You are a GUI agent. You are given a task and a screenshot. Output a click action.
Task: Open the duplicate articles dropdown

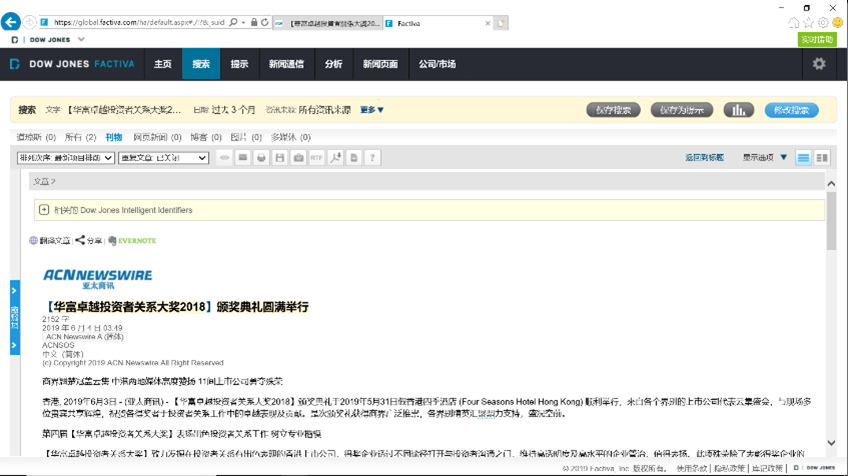pos(163,157)
